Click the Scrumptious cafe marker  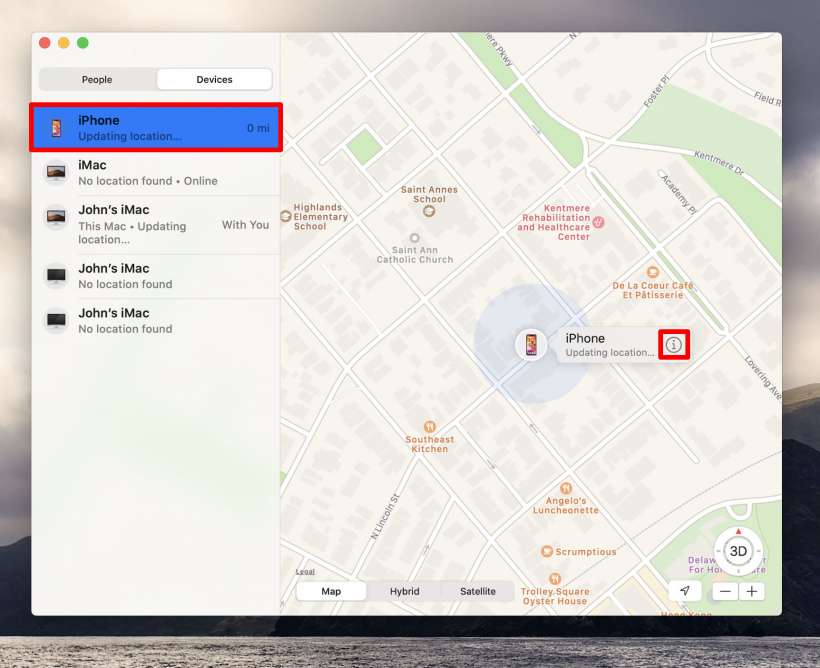pos(547,551)
